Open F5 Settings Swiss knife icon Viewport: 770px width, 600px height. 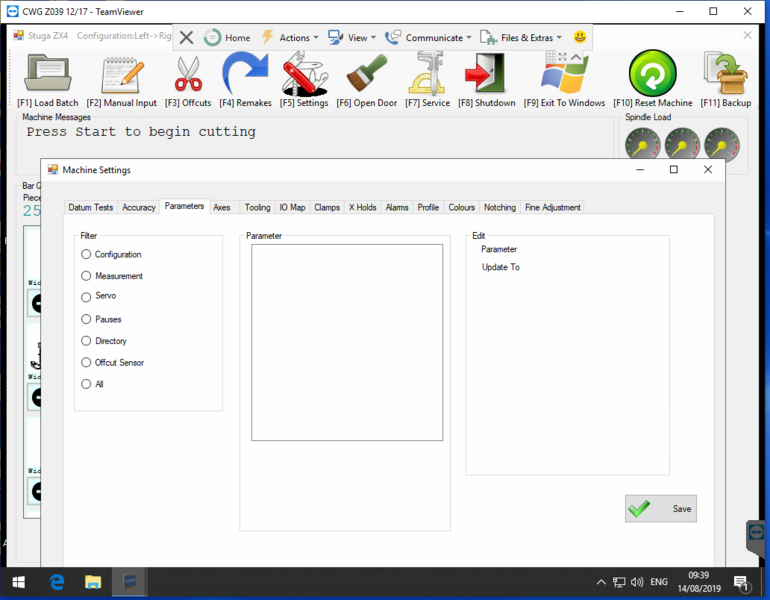(x=304, y=75)
